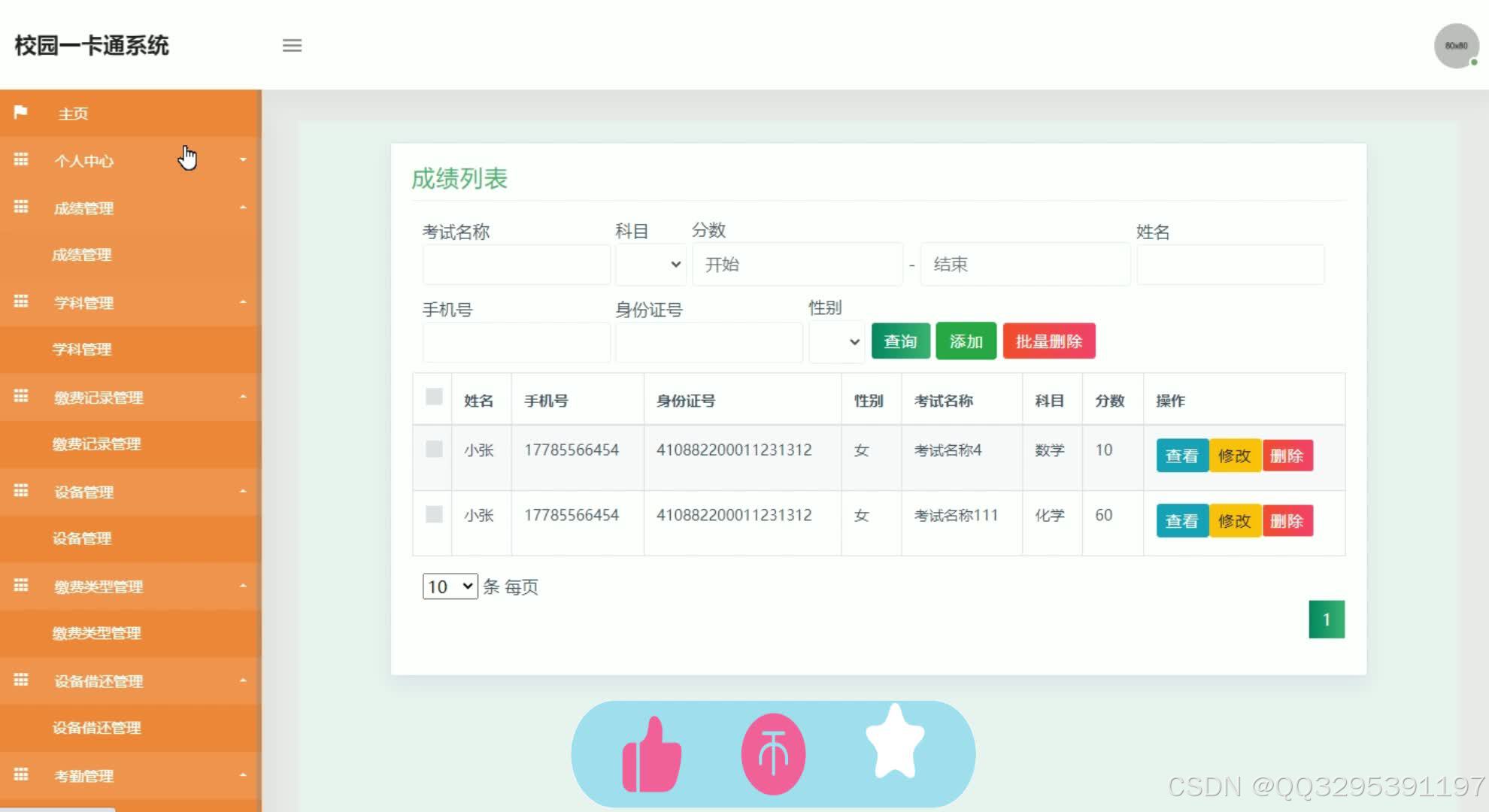Delete the 考试名称4 record with 删除

tap(1287, 456)
